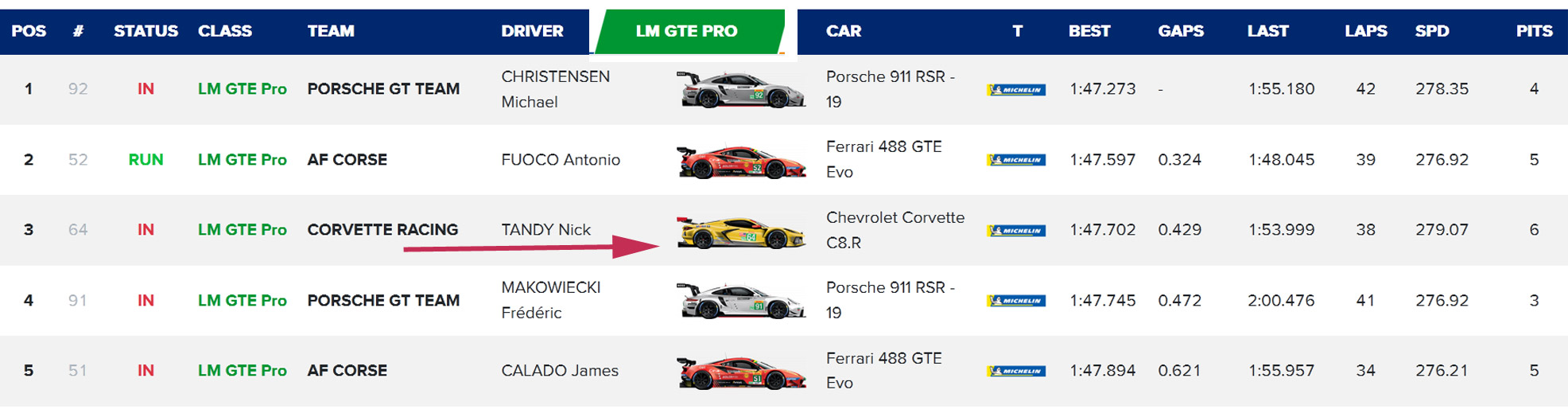This screenshot has height=417, width=1568.
Task: Click Michelin tyre logo in Makowiecki row
Action: point(1016,301)
